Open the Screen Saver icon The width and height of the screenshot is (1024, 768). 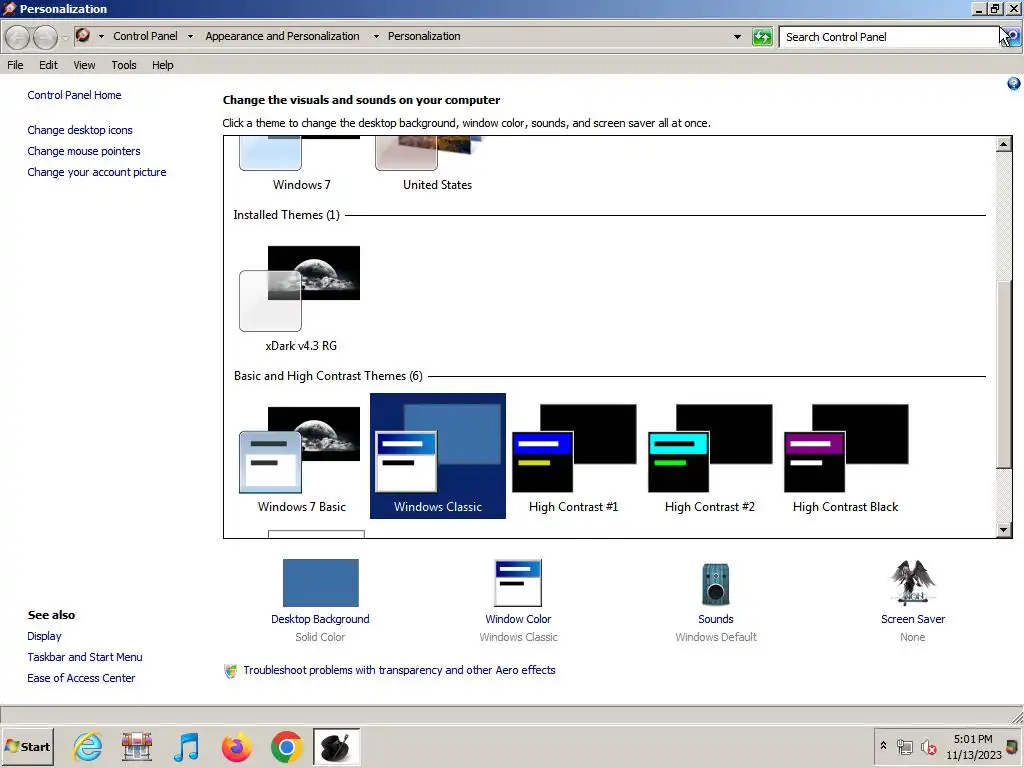pos(913,583)
